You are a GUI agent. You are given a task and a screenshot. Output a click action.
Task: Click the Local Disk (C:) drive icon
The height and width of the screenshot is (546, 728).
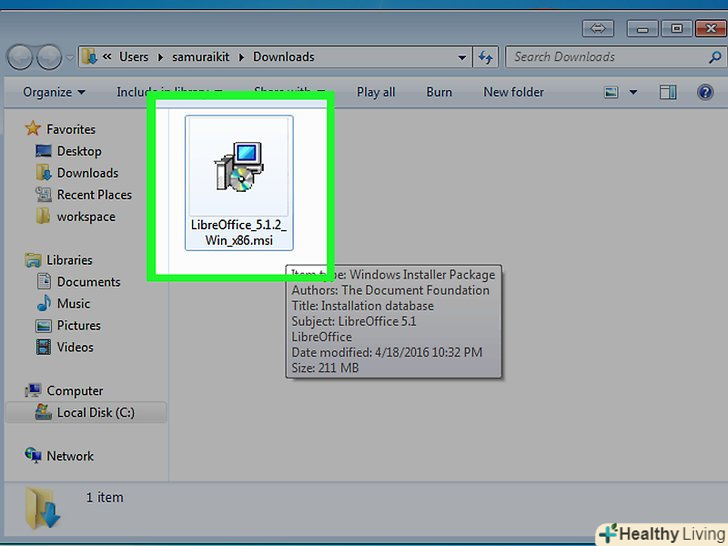43,412
